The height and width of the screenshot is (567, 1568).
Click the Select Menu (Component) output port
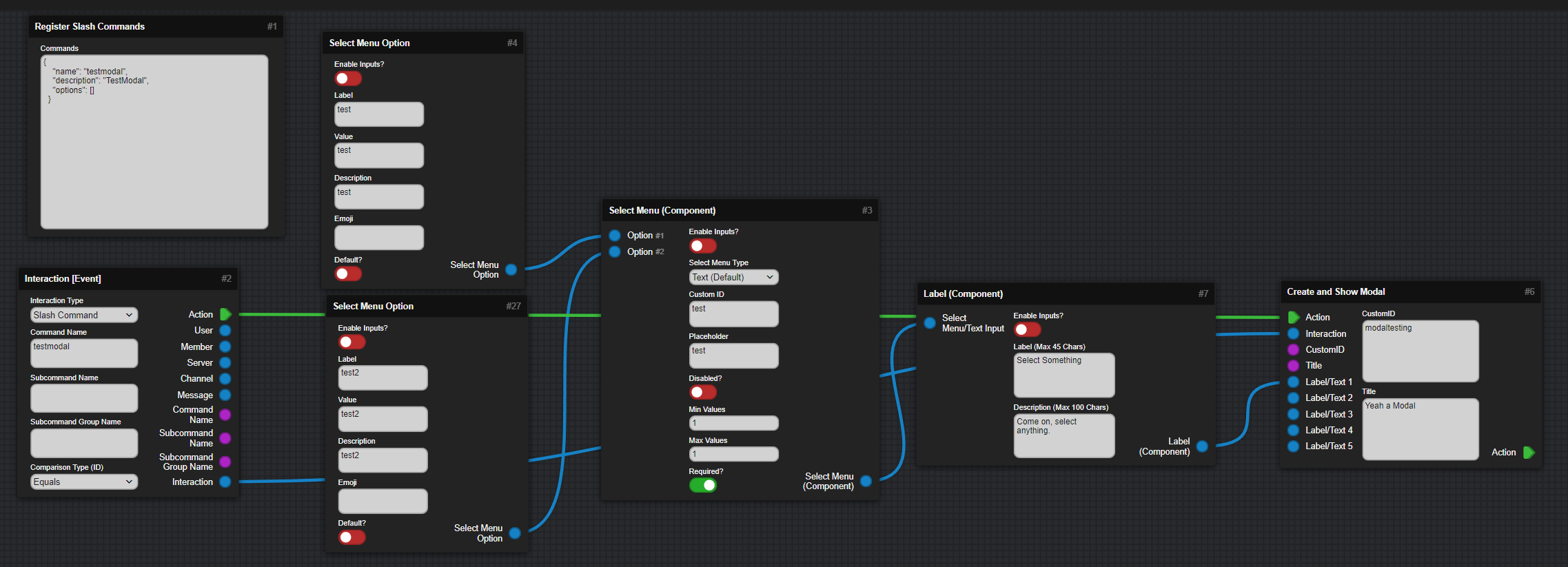(x=866, y=481)
